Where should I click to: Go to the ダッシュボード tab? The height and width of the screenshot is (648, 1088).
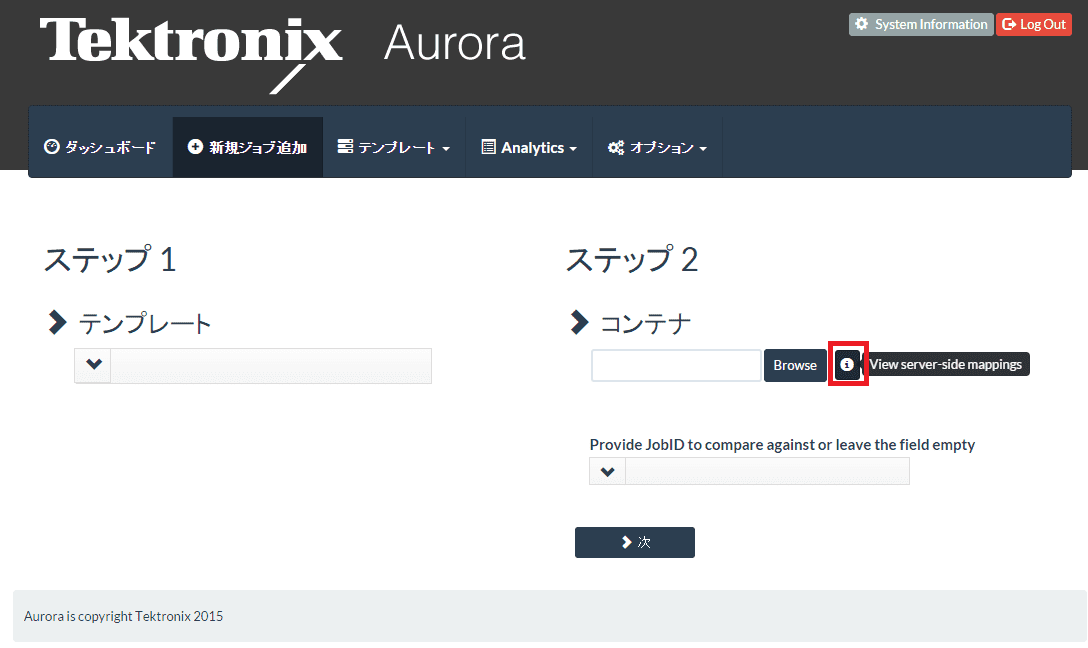[100, 147]
